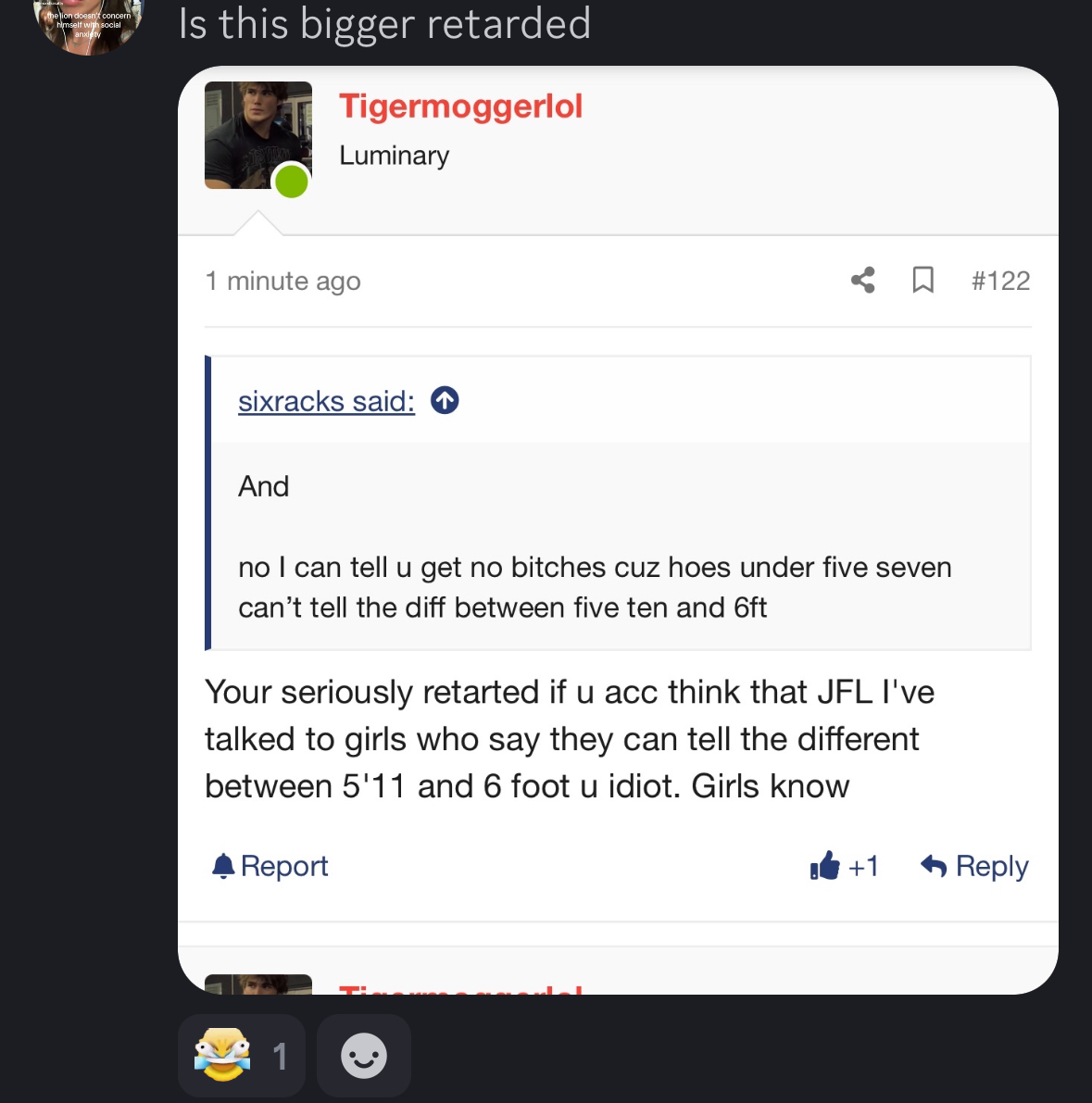Open the embedded forum screenshot image

tap(618, 530)
